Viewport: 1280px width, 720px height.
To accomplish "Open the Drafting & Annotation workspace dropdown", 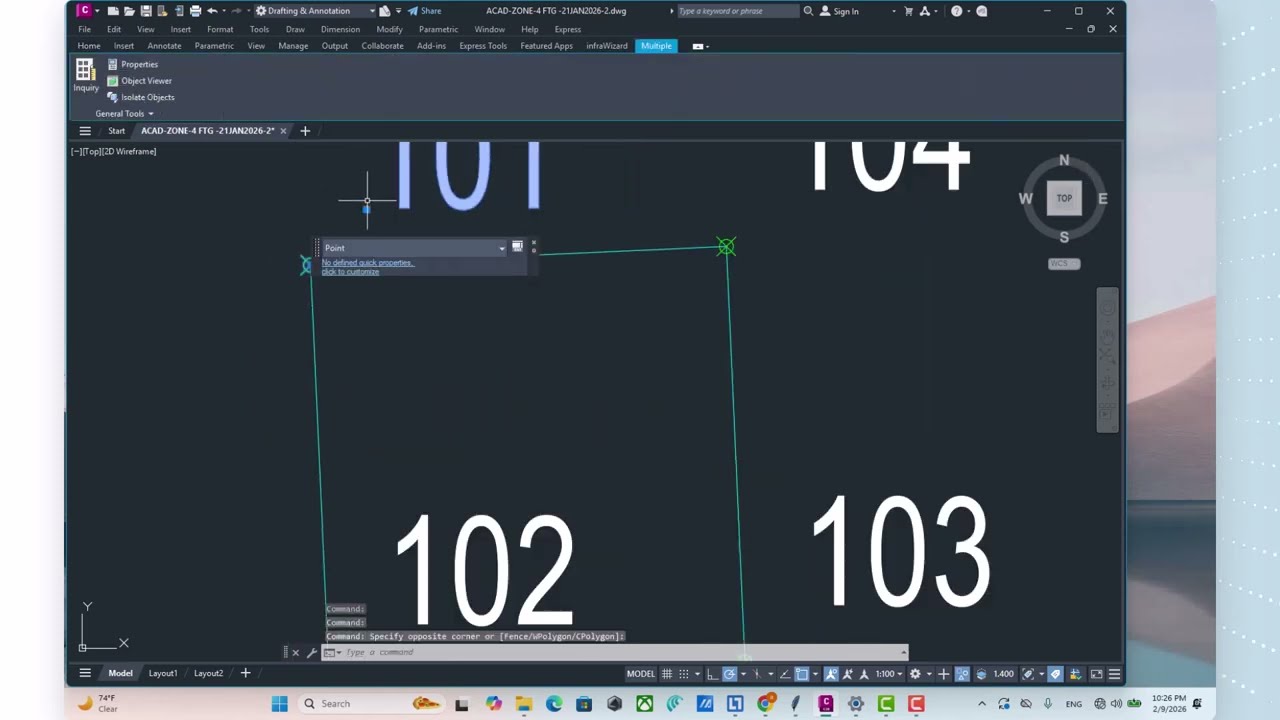I will point(315,11).
